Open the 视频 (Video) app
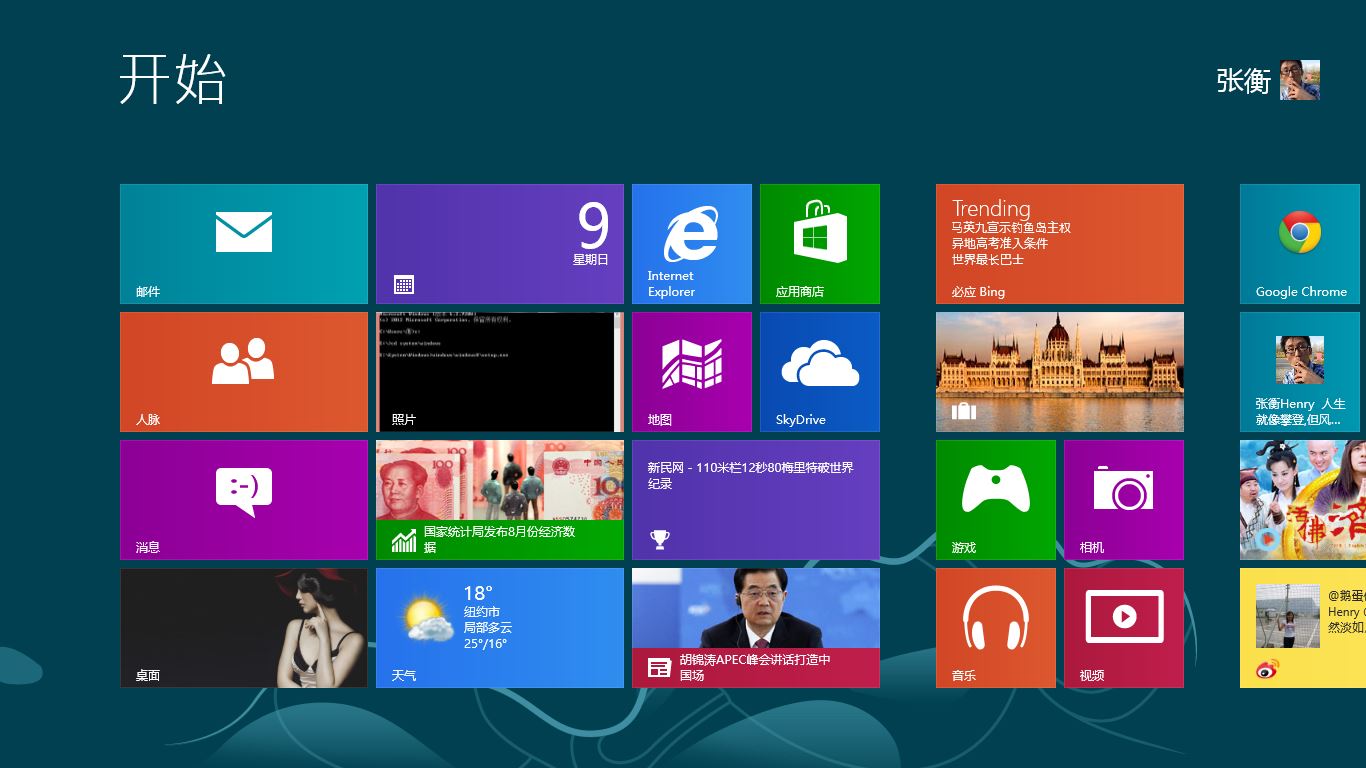The image size is (1366, 768). click(1124, 627)
